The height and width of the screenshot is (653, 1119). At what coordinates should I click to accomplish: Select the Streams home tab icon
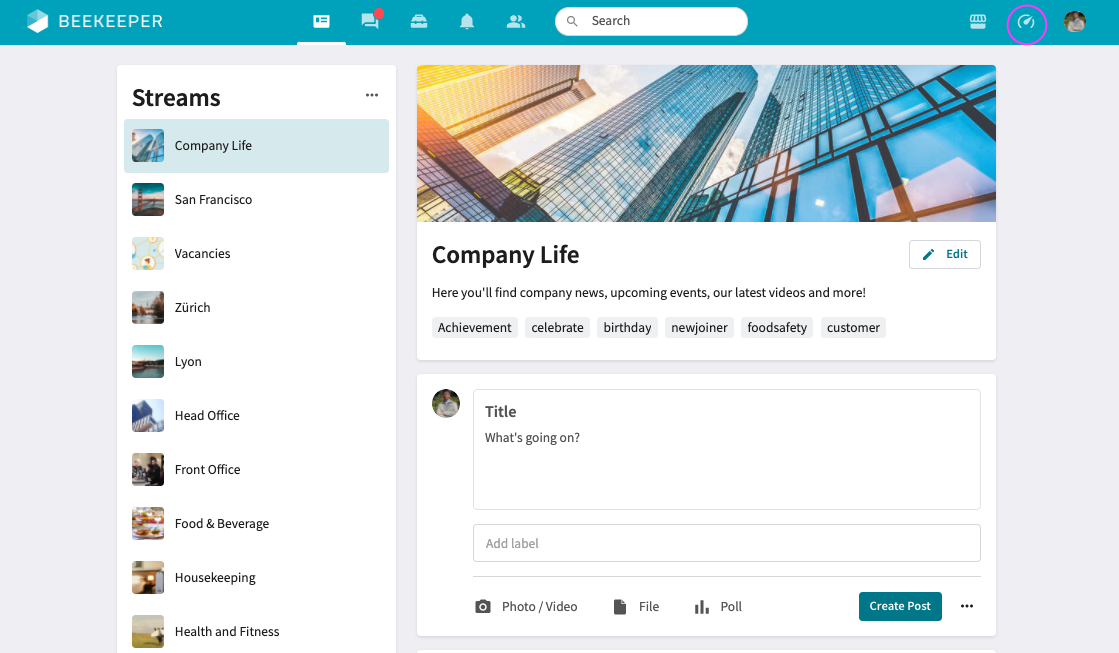pyautogui.click(x=321, y=21)
